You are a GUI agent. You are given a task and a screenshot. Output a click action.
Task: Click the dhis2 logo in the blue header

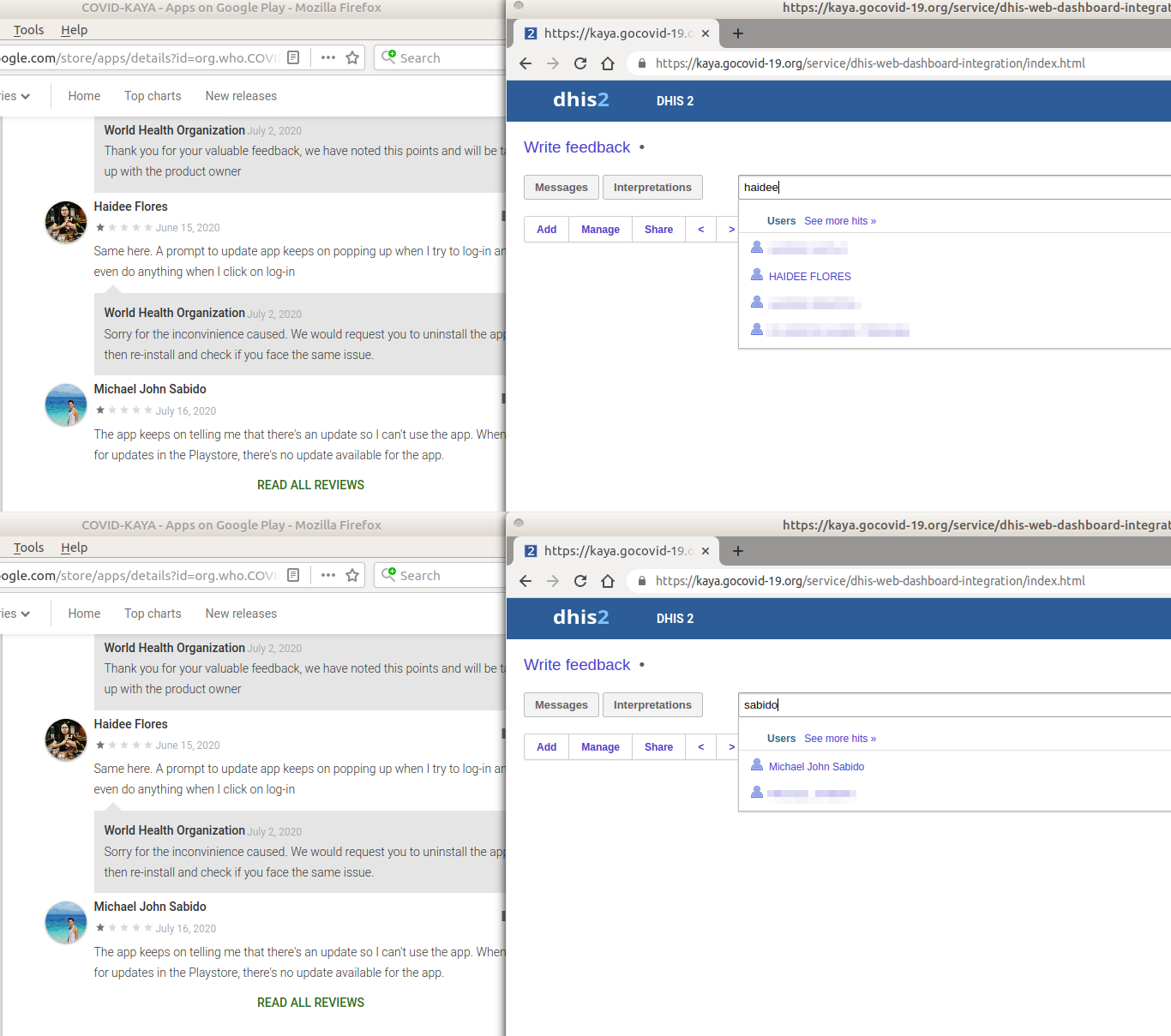pyautogui.click(x=580, y=100)
